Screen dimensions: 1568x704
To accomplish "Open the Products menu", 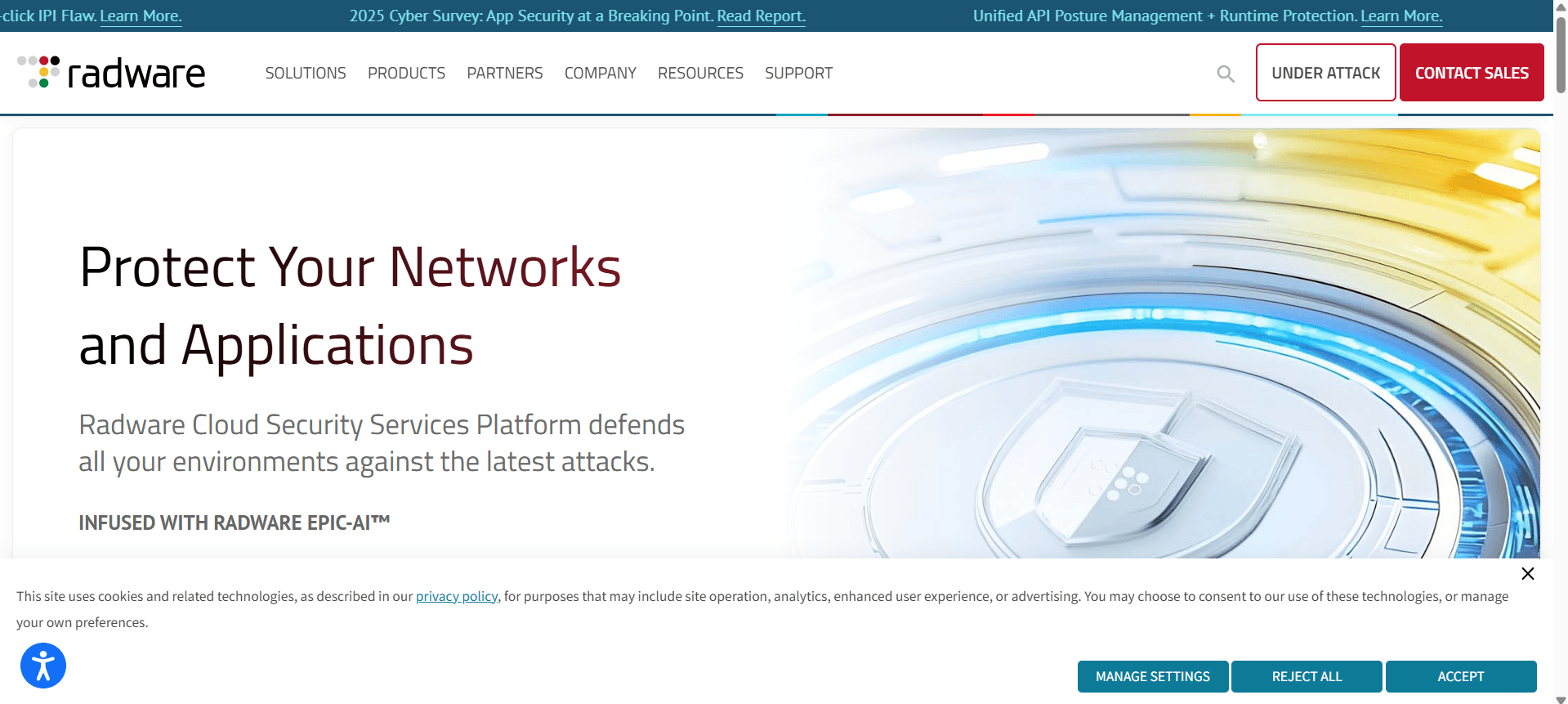I will point(406,74).
